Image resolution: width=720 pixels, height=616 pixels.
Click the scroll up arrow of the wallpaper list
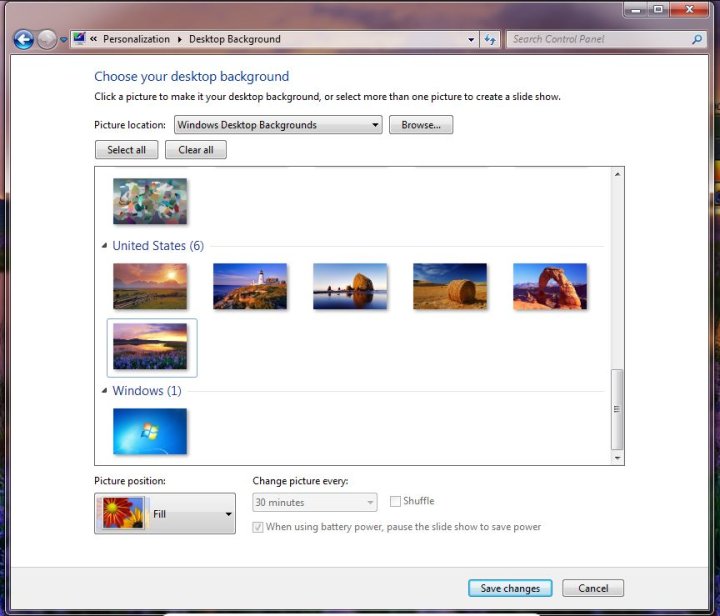[617, 174]
